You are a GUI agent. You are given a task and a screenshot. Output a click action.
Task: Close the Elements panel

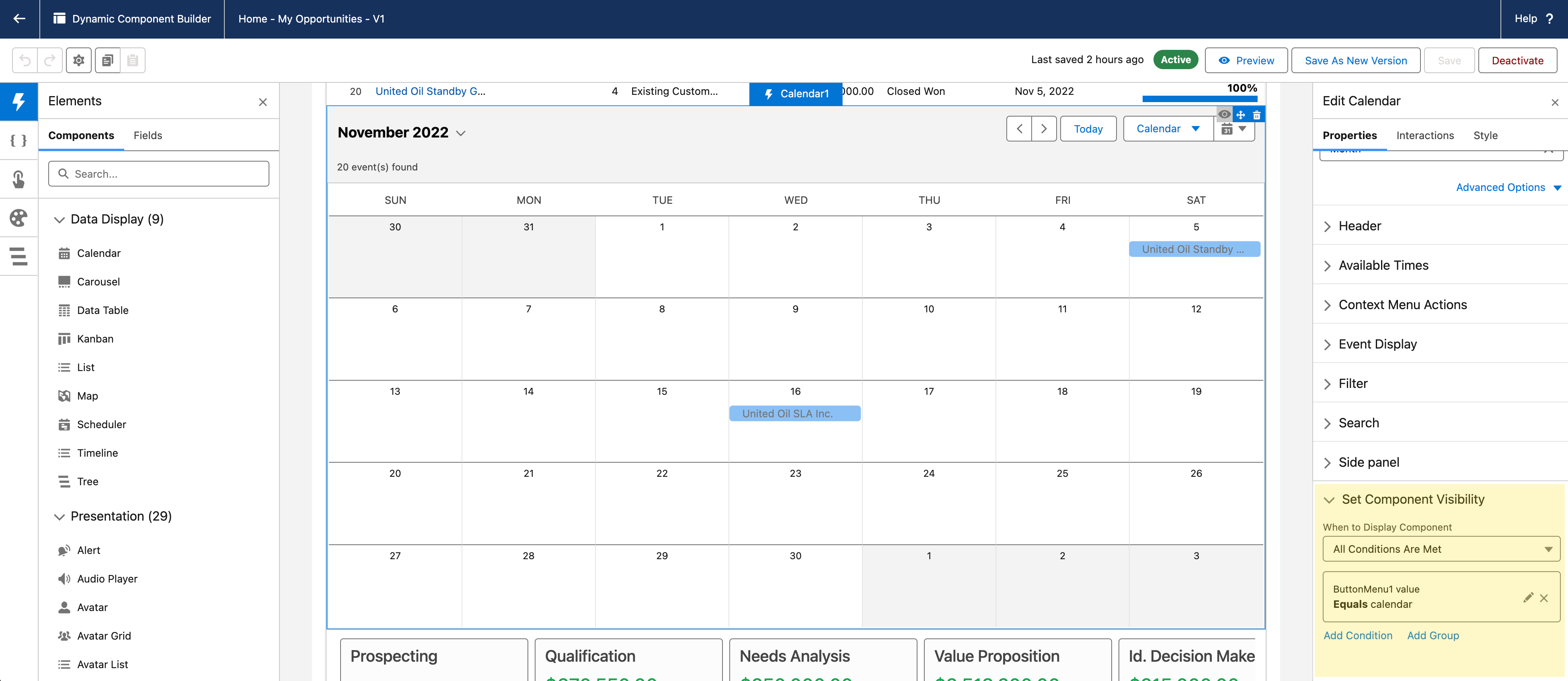tap(263, 102)
